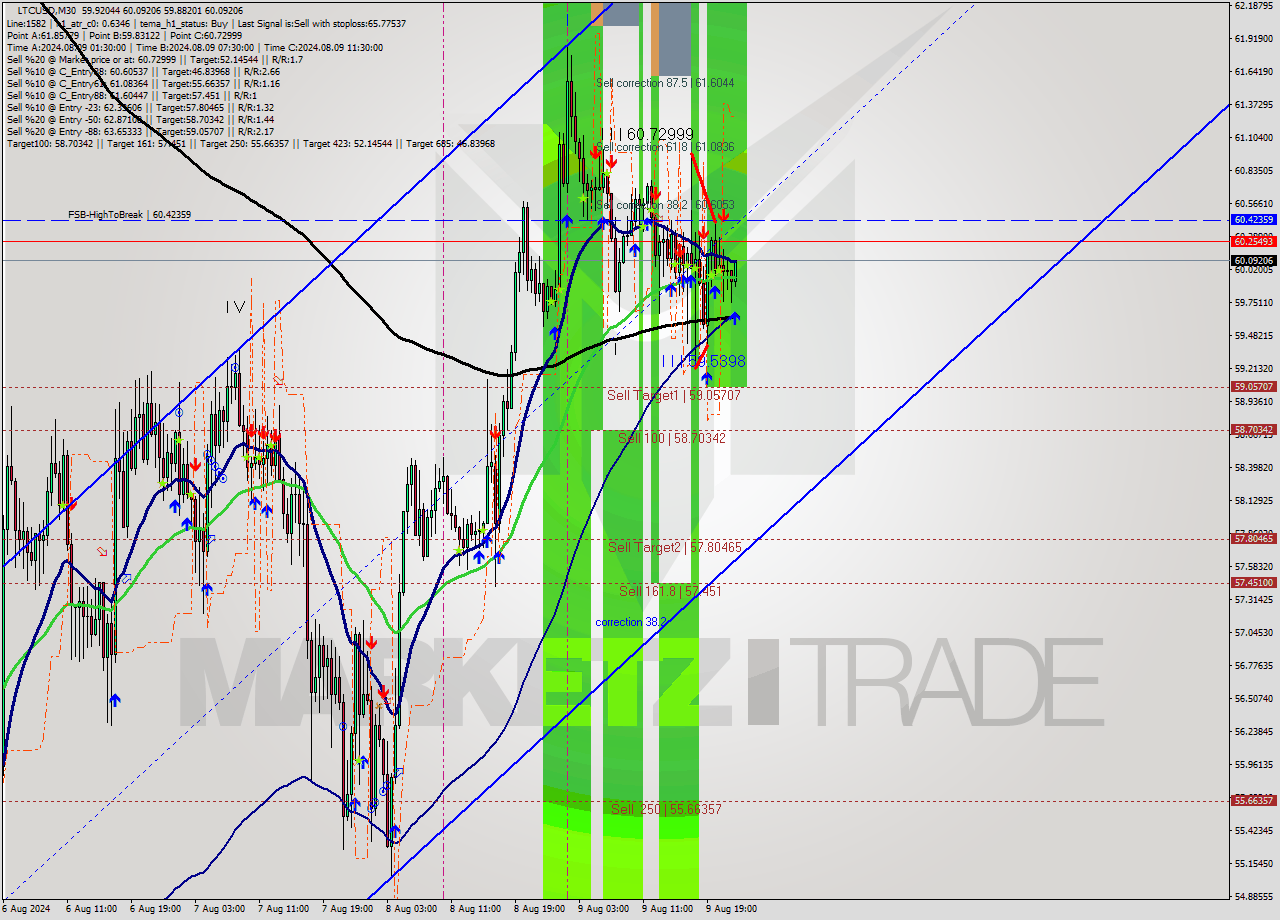Click the red 60.25493 price tag
1280x920 pixels.
(1253, 241)
